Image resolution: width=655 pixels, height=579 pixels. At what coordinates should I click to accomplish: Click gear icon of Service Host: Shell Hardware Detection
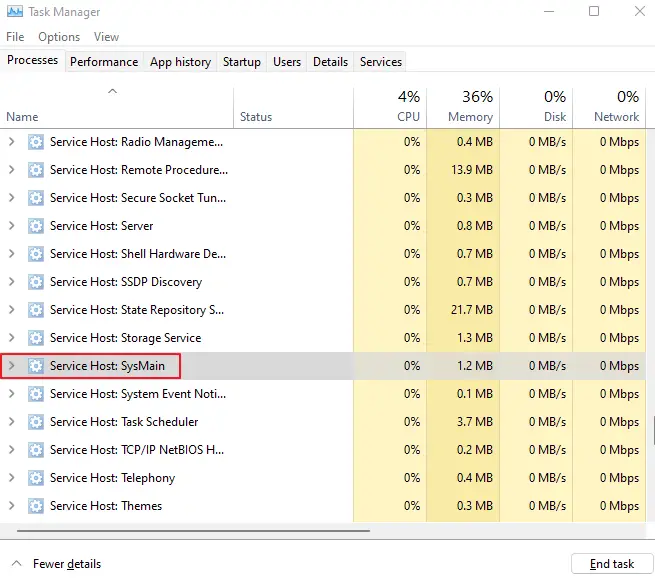pyautogui.click(x=36, y=254)
